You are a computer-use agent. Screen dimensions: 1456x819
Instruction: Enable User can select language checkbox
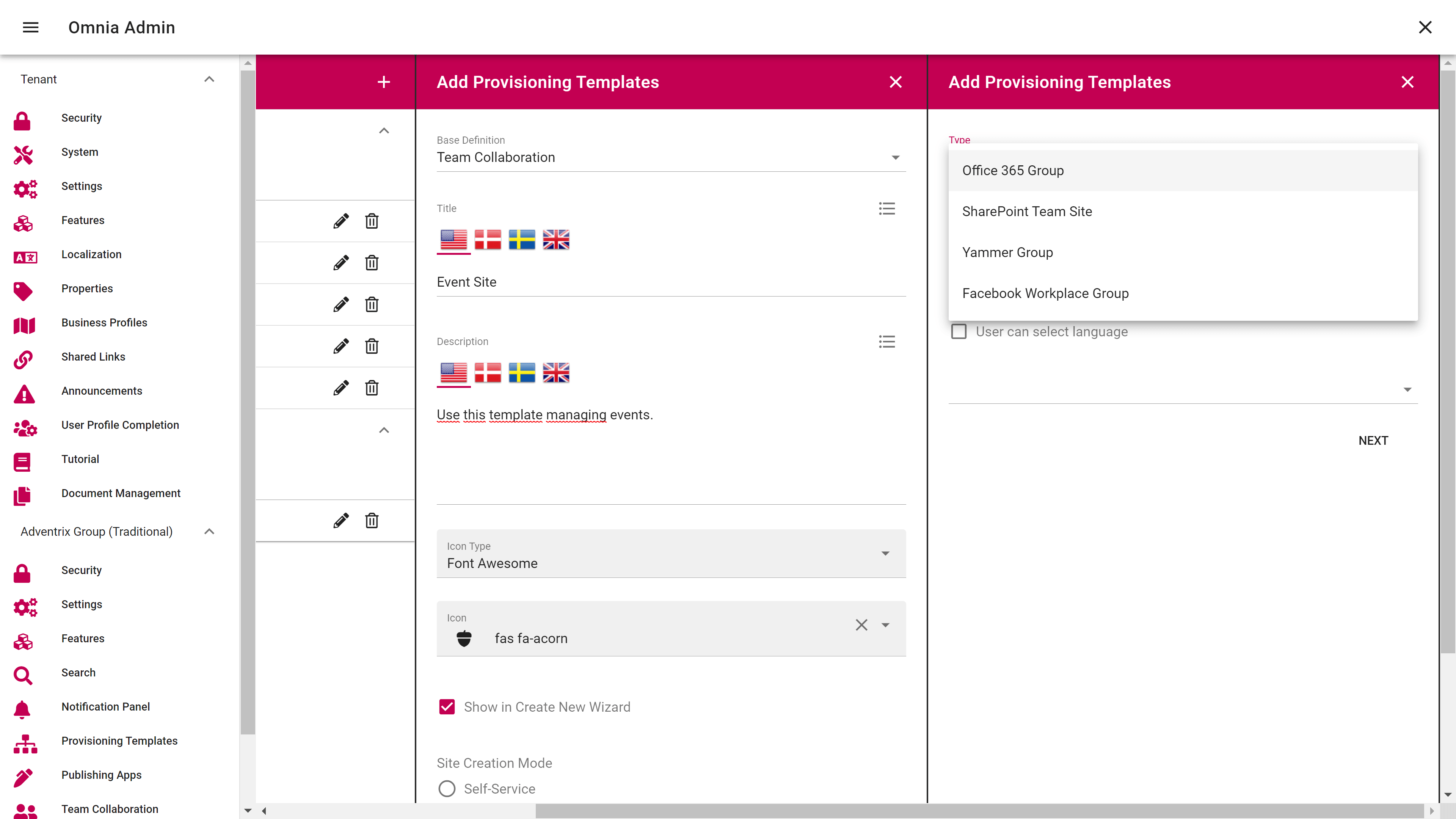tap(959, 332)
